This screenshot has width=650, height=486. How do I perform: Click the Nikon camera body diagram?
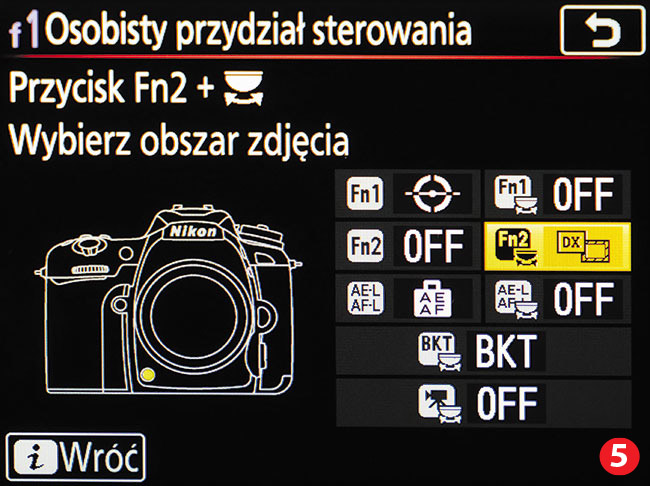tap(168, 299)
